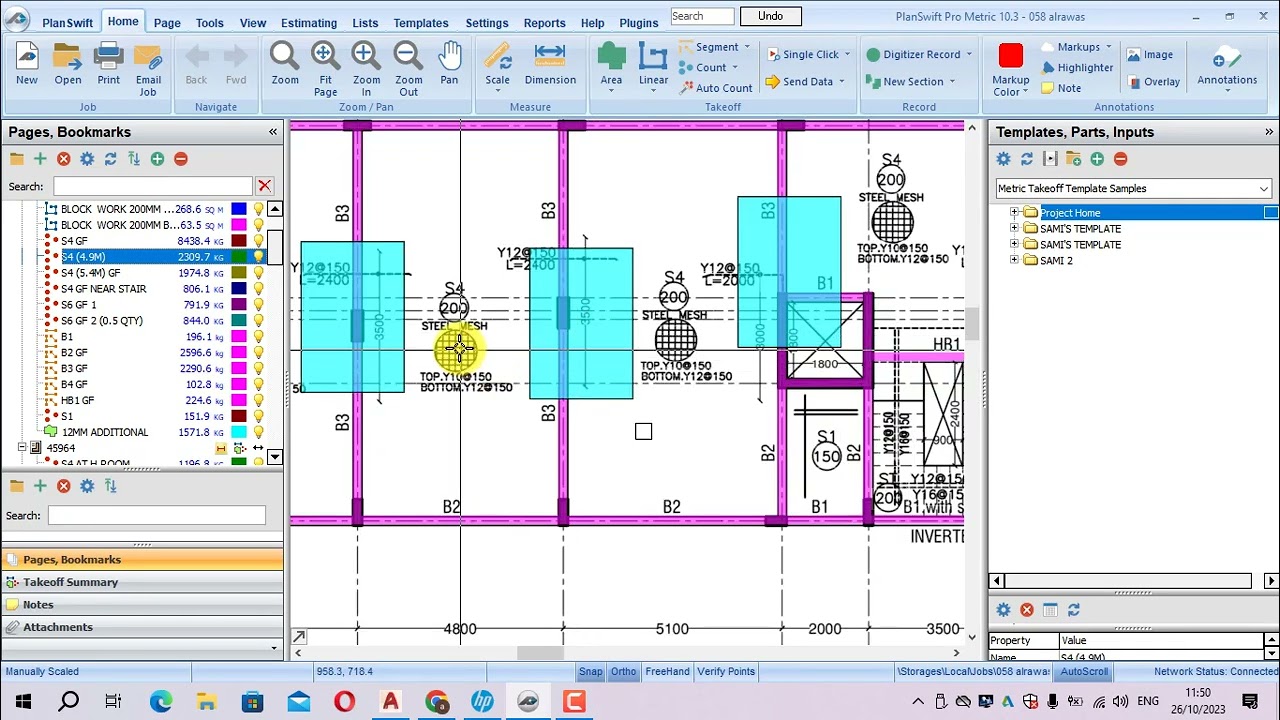Toggle the Snap option in status bar

(x=590, y=671)
